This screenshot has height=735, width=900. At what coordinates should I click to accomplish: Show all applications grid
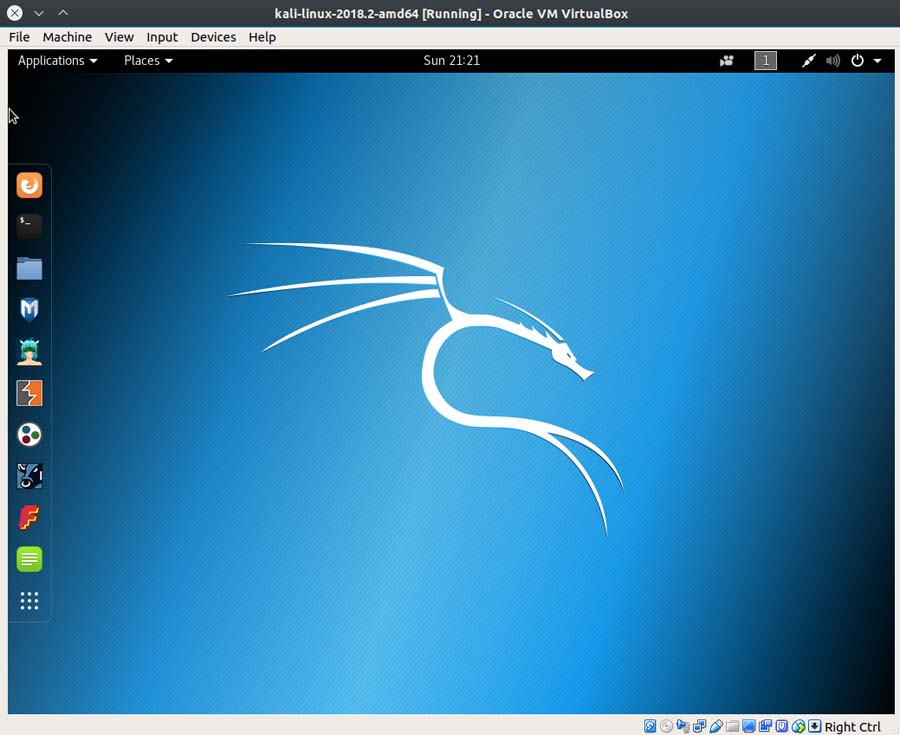coord(29,601)
